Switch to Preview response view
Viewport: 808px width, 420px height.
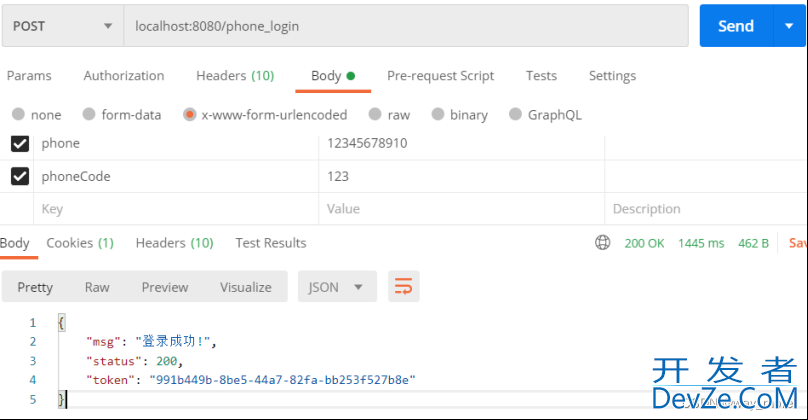click(165, 287)
